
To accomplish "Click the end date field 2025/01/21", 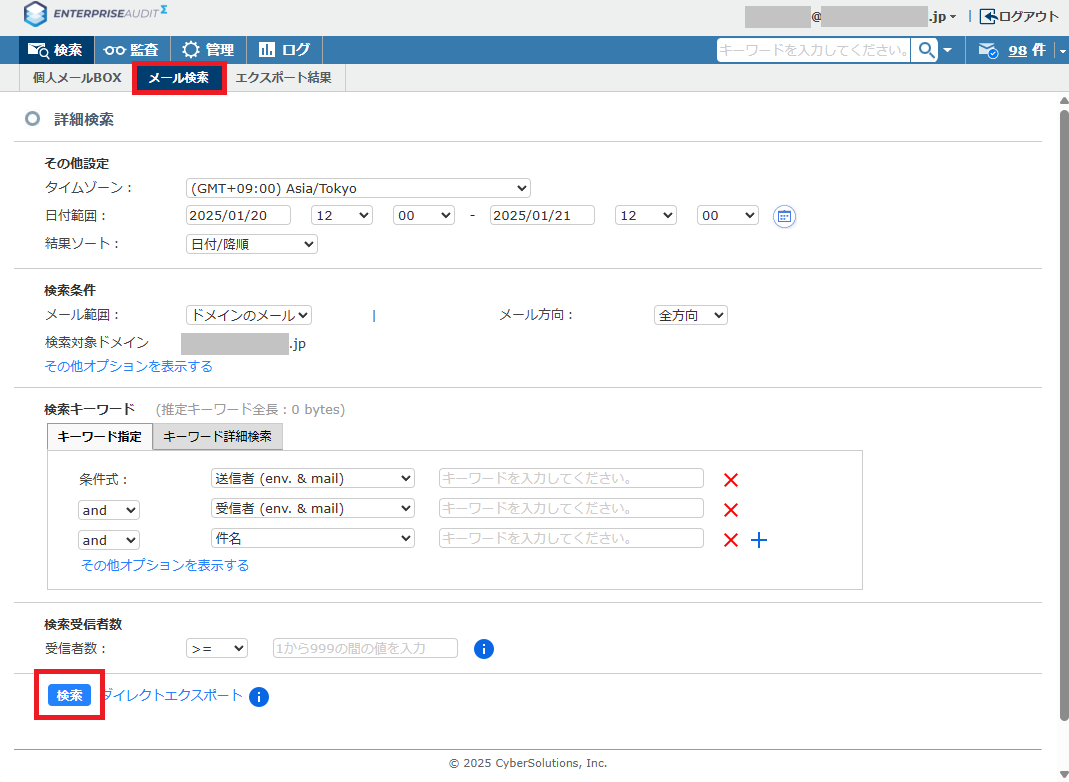I will pos(542,215).
